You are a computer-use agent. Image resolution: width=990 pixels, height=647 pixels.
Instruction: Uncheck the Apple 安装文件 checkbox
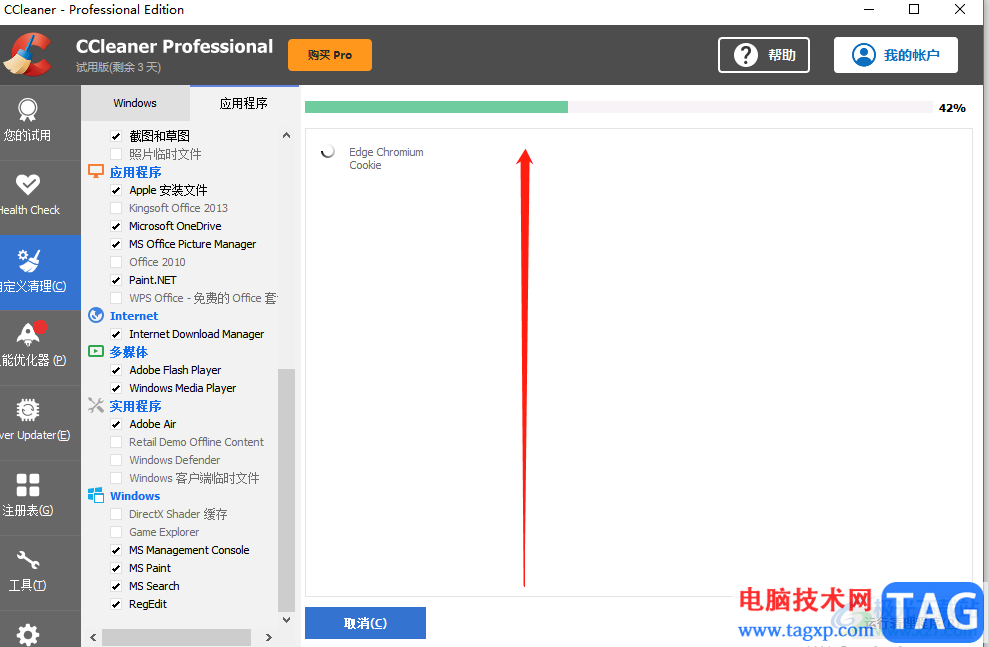[x=116, y=190]
